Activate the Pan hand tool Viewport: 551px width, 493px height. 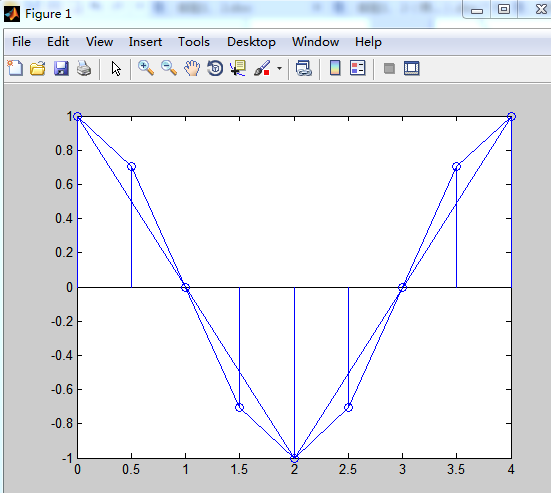[192, 68]
